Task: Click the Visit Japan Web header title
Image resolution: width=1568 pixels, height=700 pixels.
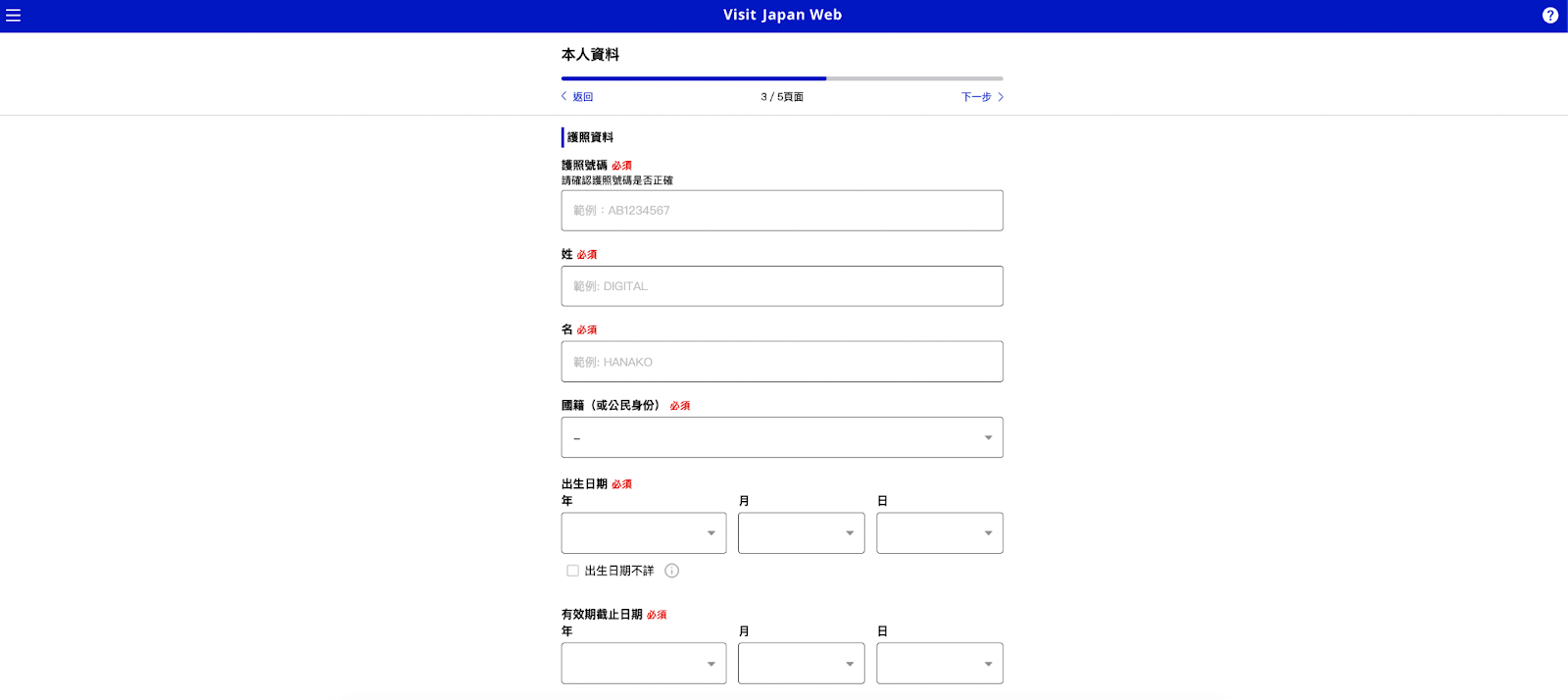Action: pyautogui.click(x=782, y=15)
